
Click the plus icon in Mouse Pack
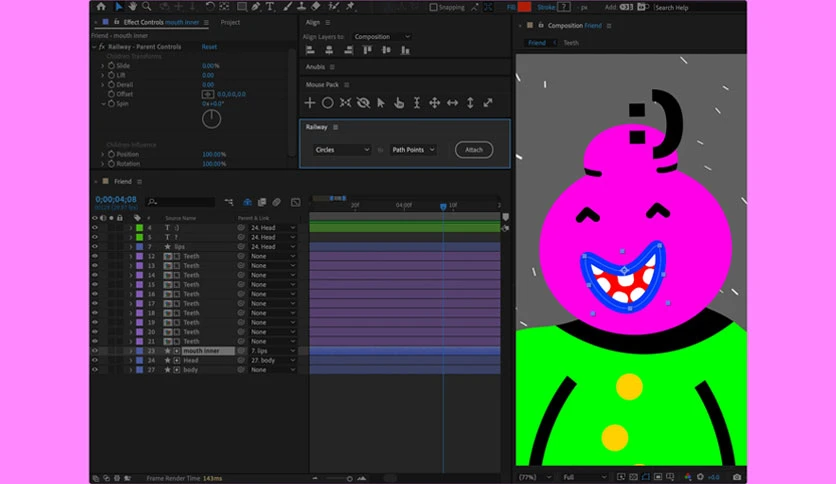pos(310,103)
